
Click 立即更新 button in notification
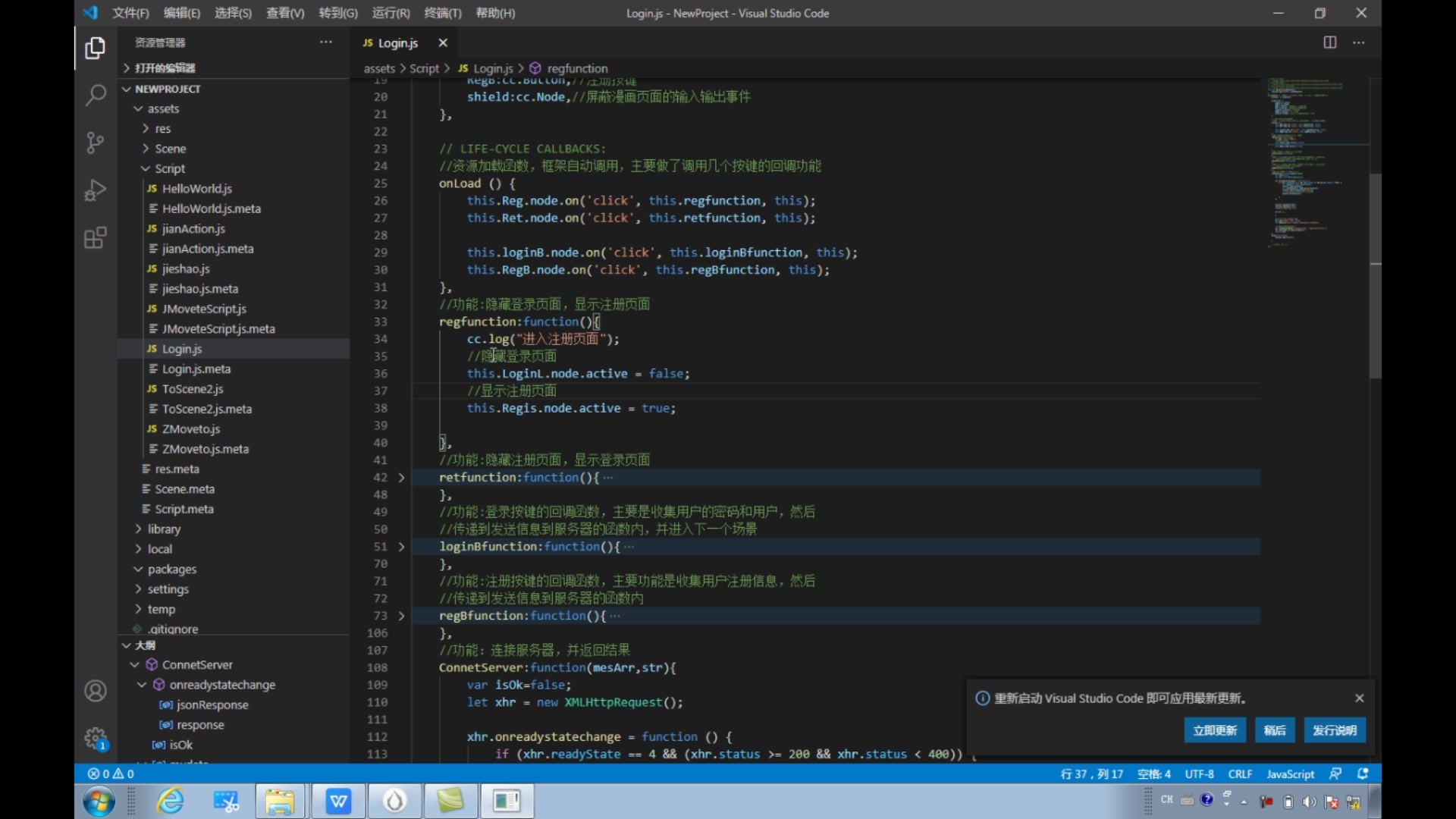[1213, 730]
